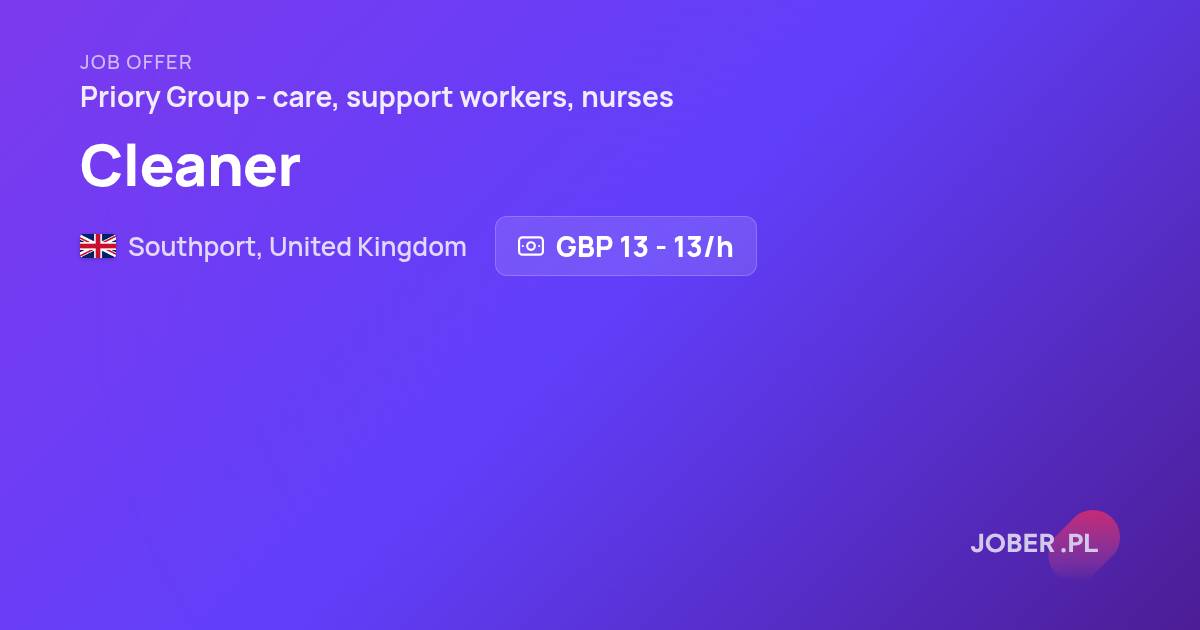Click the words "support workers"
1200x630 pixels.
(460, 99)
